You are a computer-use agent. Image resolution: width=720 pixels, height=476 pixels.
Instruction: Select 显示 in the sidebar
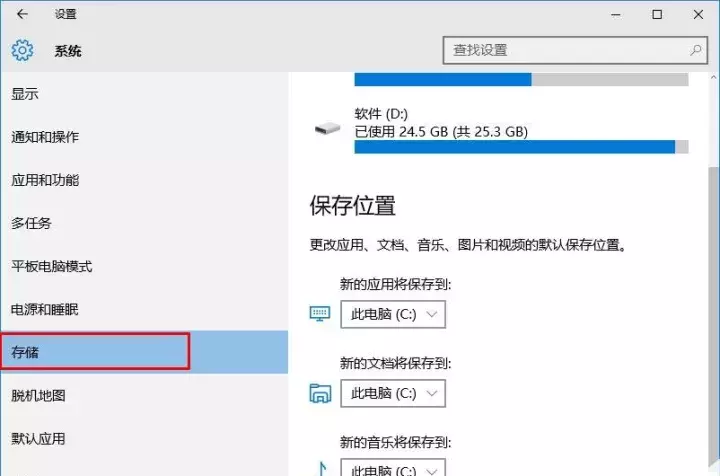coord(144,94)
